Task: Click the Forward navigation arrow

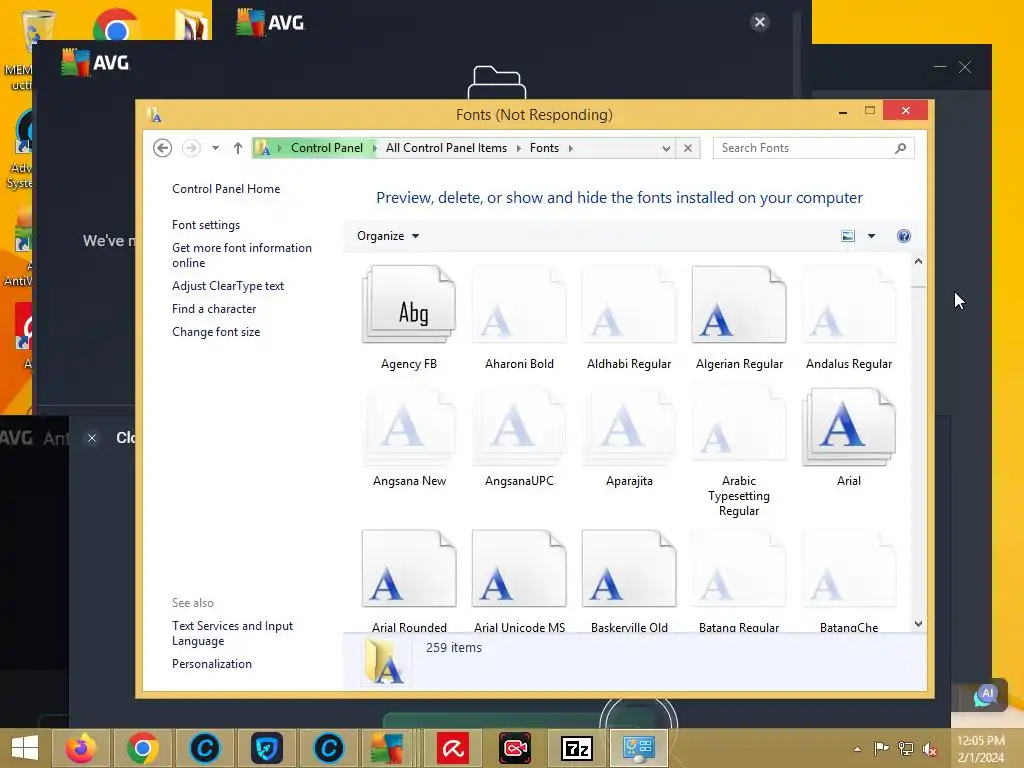Action: tap(191, 148)
